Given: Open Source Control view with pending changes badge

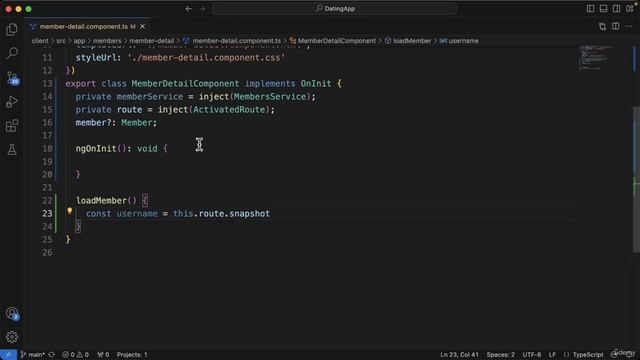Looking at the screenshot, I should point(12,78).
